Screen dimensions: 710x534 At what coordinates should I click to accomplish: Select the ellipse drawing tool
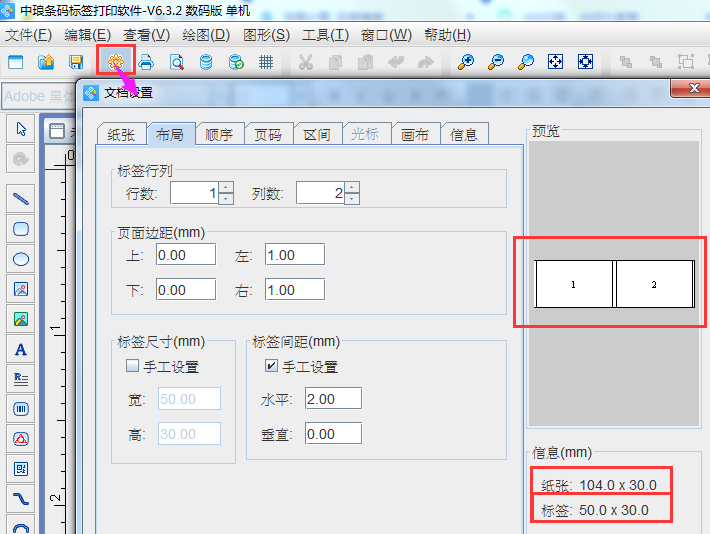coord(20,259)
